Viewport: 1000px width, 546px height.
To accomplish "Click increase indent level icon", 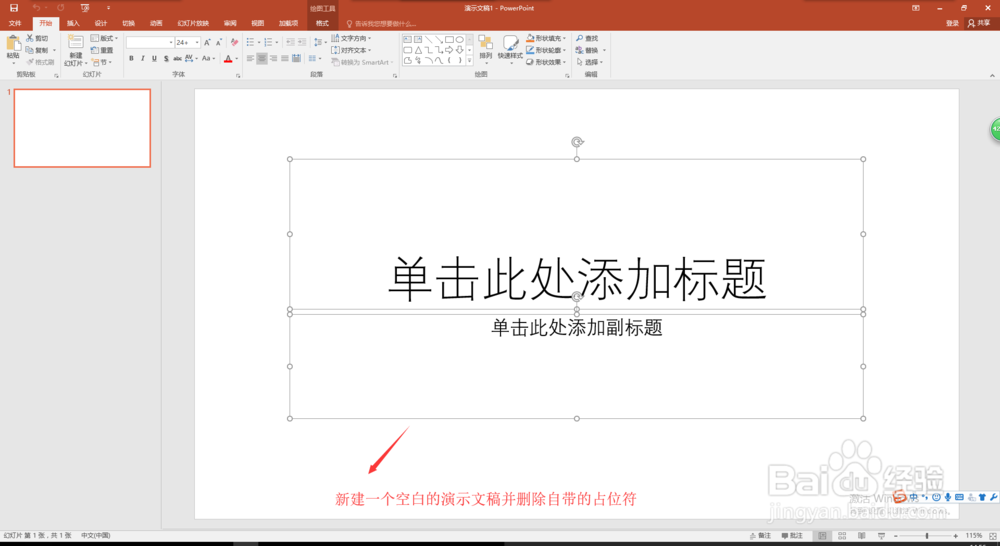I will [x=302, y=42].
